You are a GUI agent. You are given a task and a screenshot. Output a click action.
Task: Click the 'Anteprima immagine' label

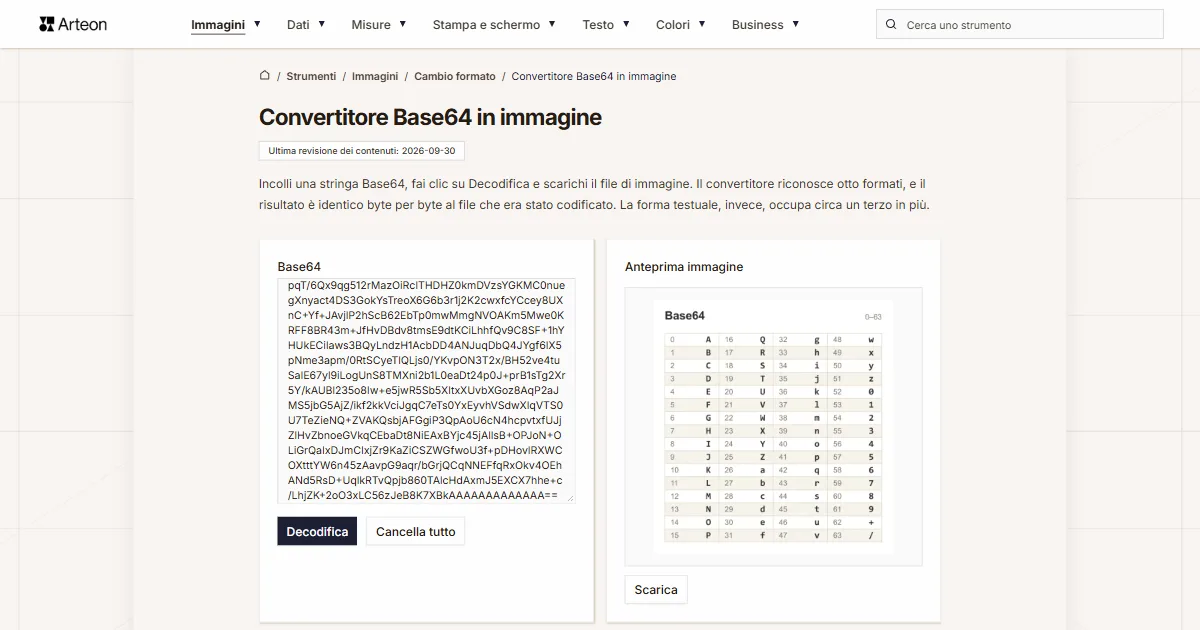(x=684, y=267)
